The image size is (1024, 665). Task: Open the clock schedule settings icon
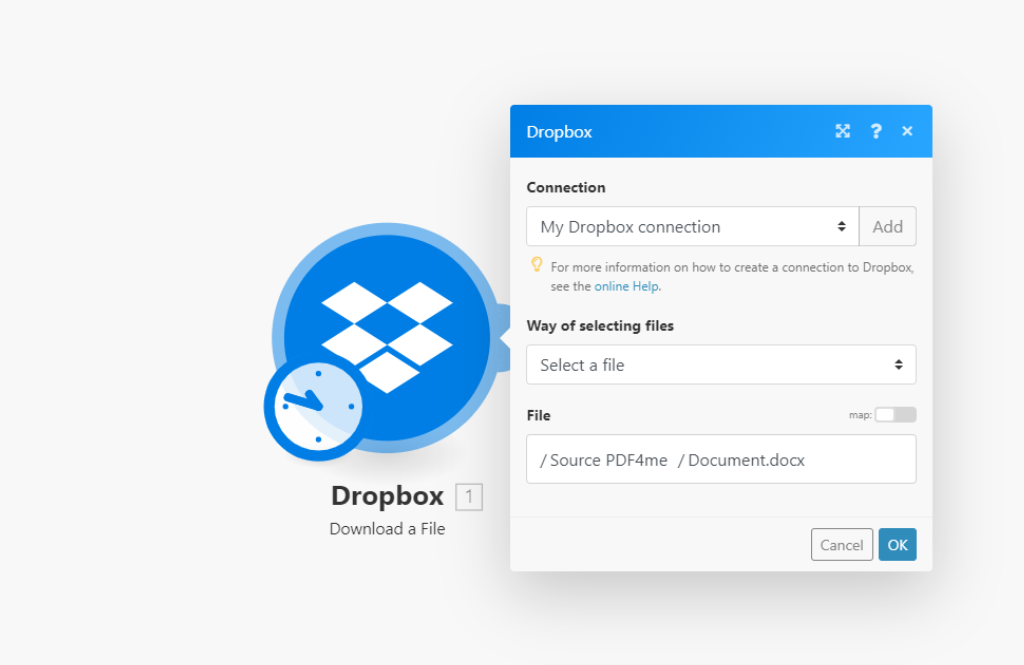tap(311, 410)
